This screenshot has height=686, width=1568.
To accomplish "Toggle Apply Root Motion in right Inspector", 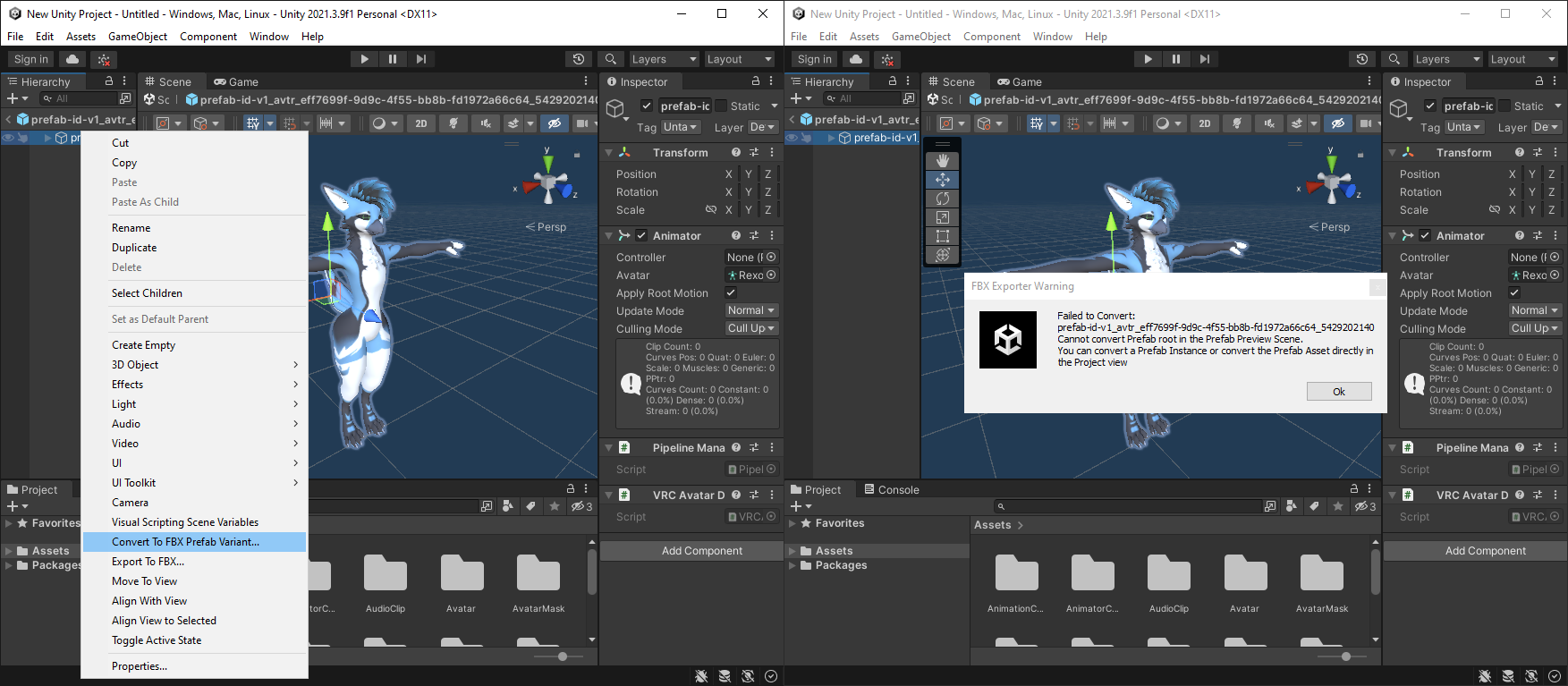I will (1514, 292).
